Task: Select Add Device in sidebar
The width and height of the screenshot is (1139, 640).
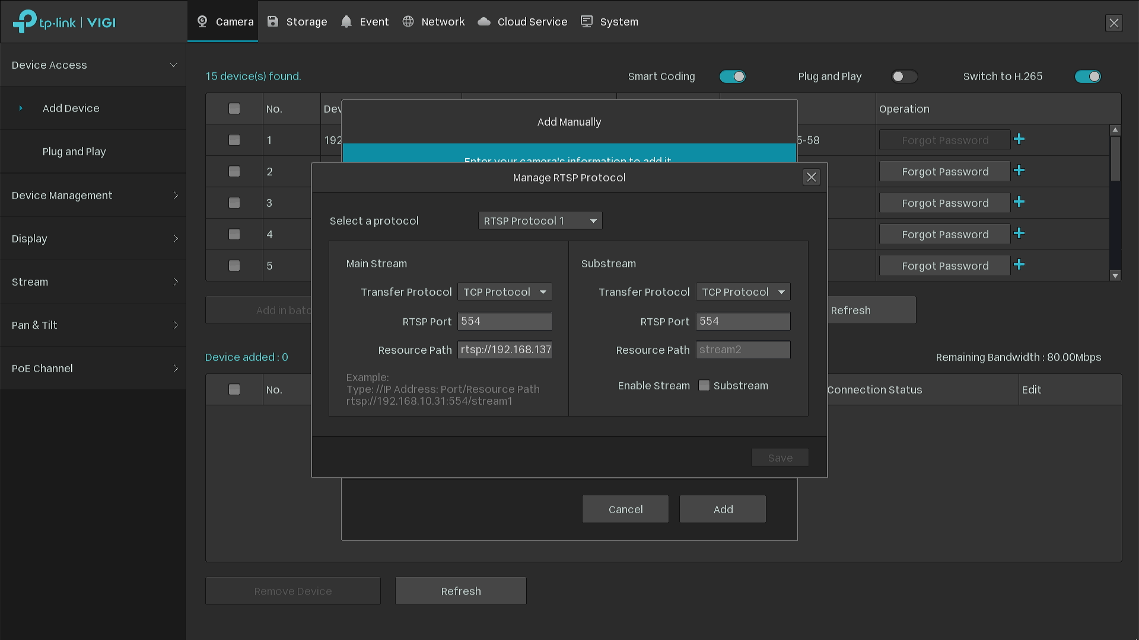Action: [93, 108]
